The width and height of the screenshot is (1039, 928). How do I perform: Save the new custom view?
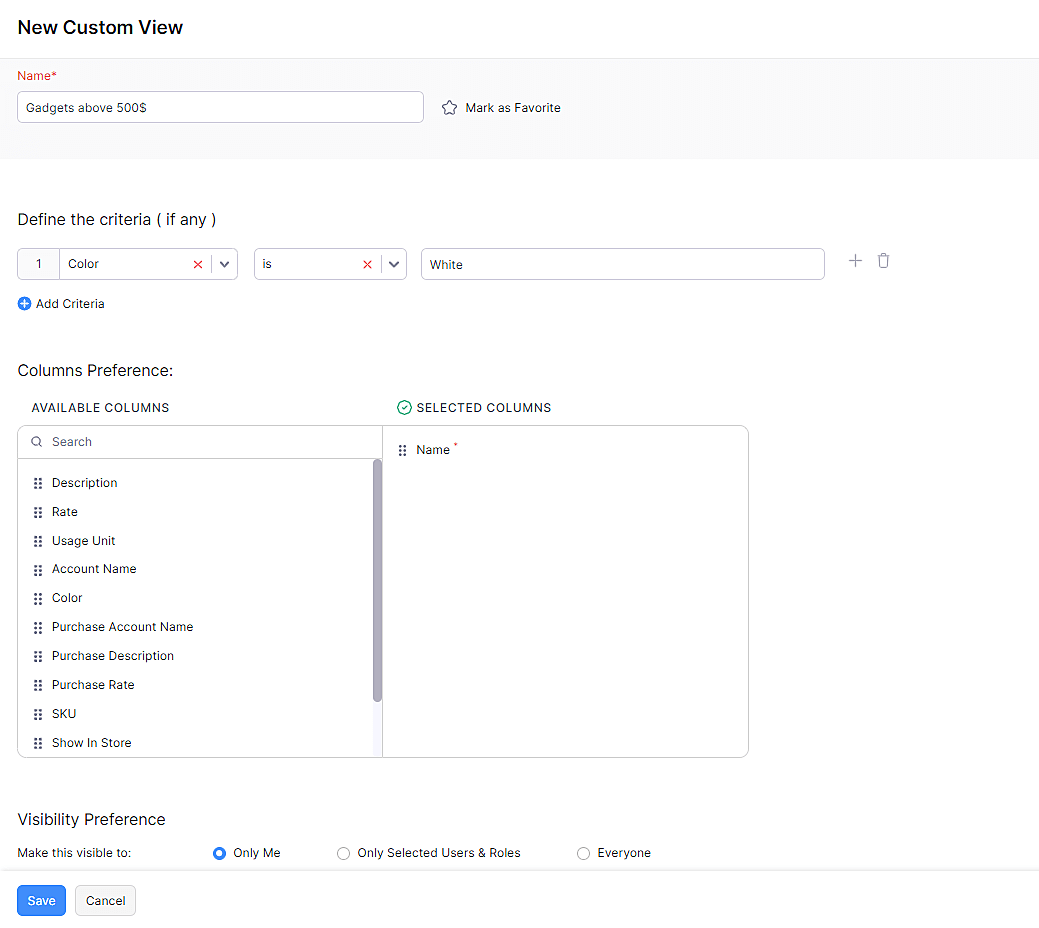click(41, 900)
